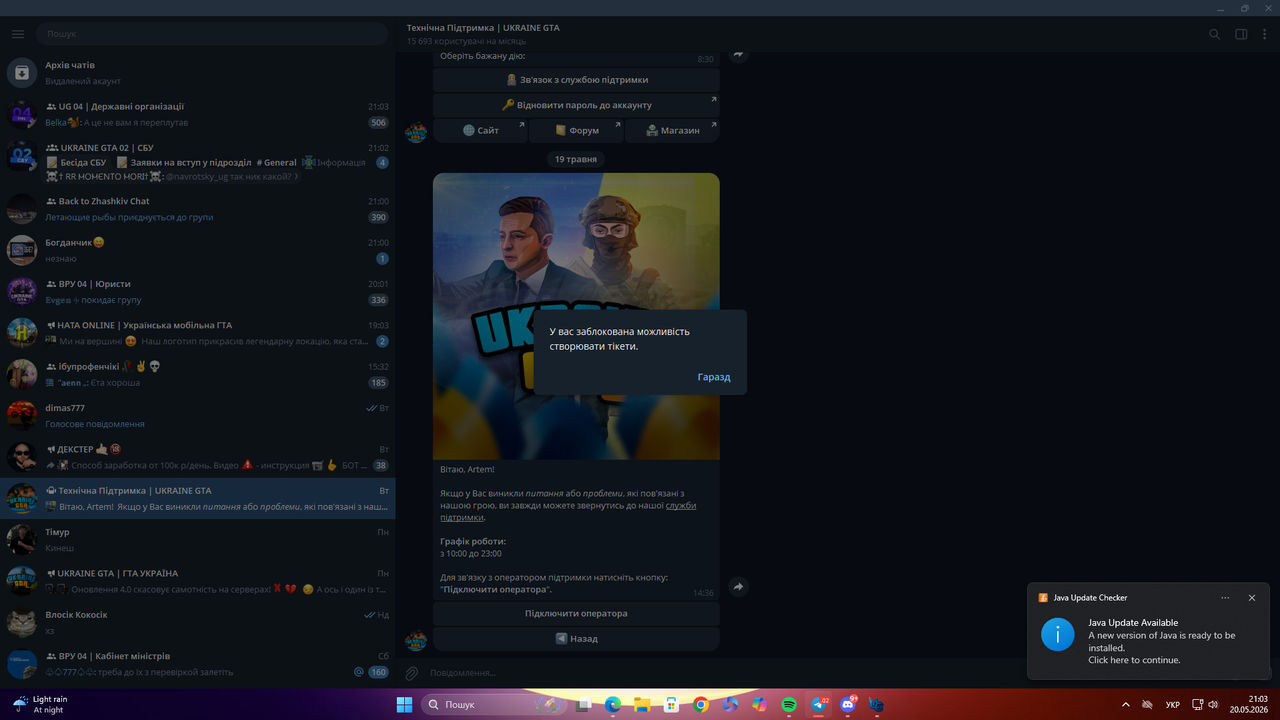
Task: Open the bot avatar beside Назад button
Action: tap(416, 639)
